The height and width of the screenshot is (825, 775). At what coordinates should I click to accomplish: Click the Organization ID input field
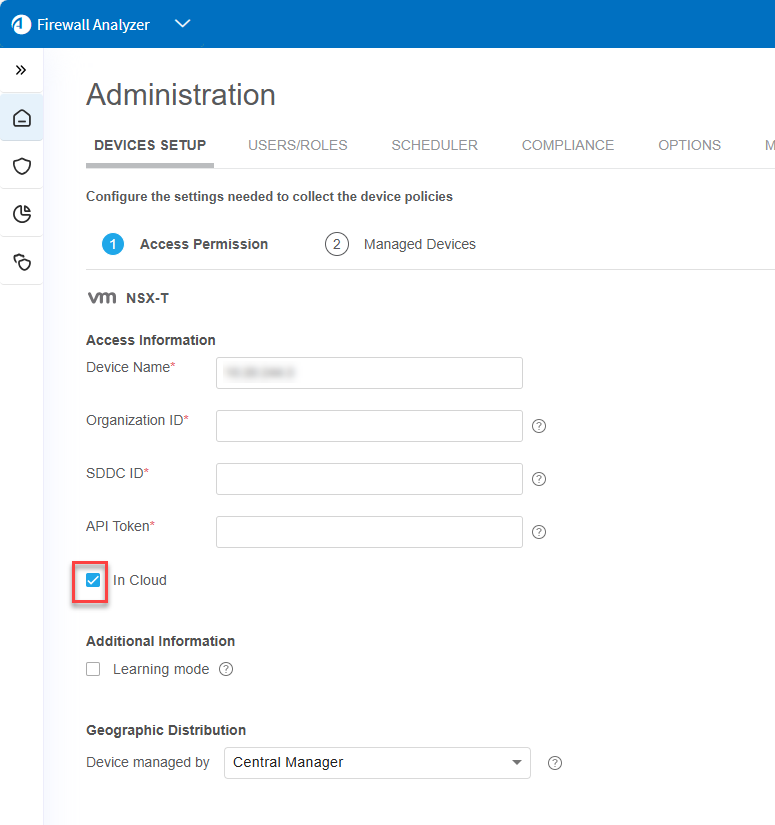tap(369, 426)
